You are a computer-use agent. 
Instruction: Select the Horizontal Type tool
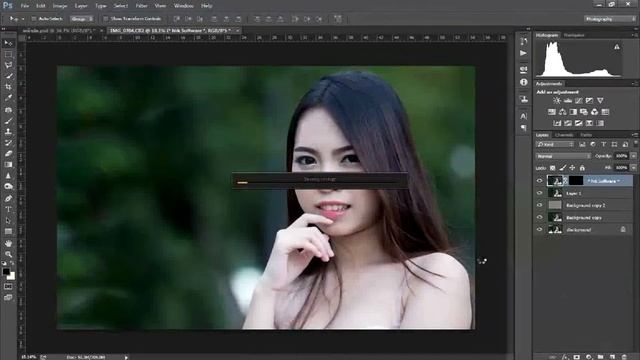(x=8, y=209)
